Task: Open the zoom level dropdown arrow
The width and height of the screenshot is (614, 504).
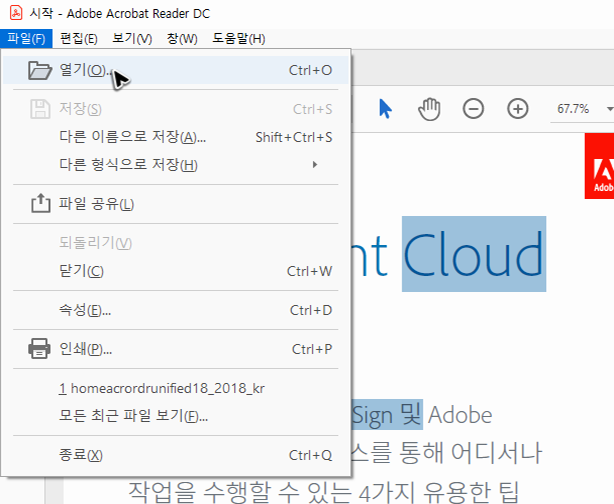Action: pyautogui.click(x=609, y=109)
